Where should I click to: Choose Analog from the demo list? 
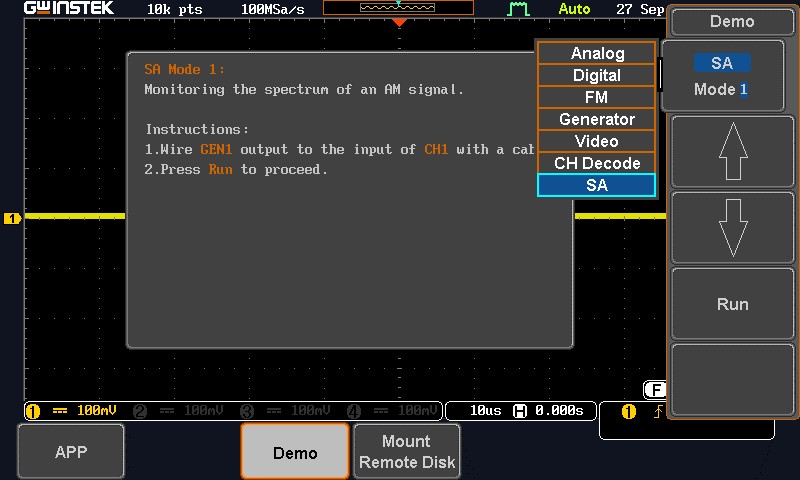tap(597, 54)
